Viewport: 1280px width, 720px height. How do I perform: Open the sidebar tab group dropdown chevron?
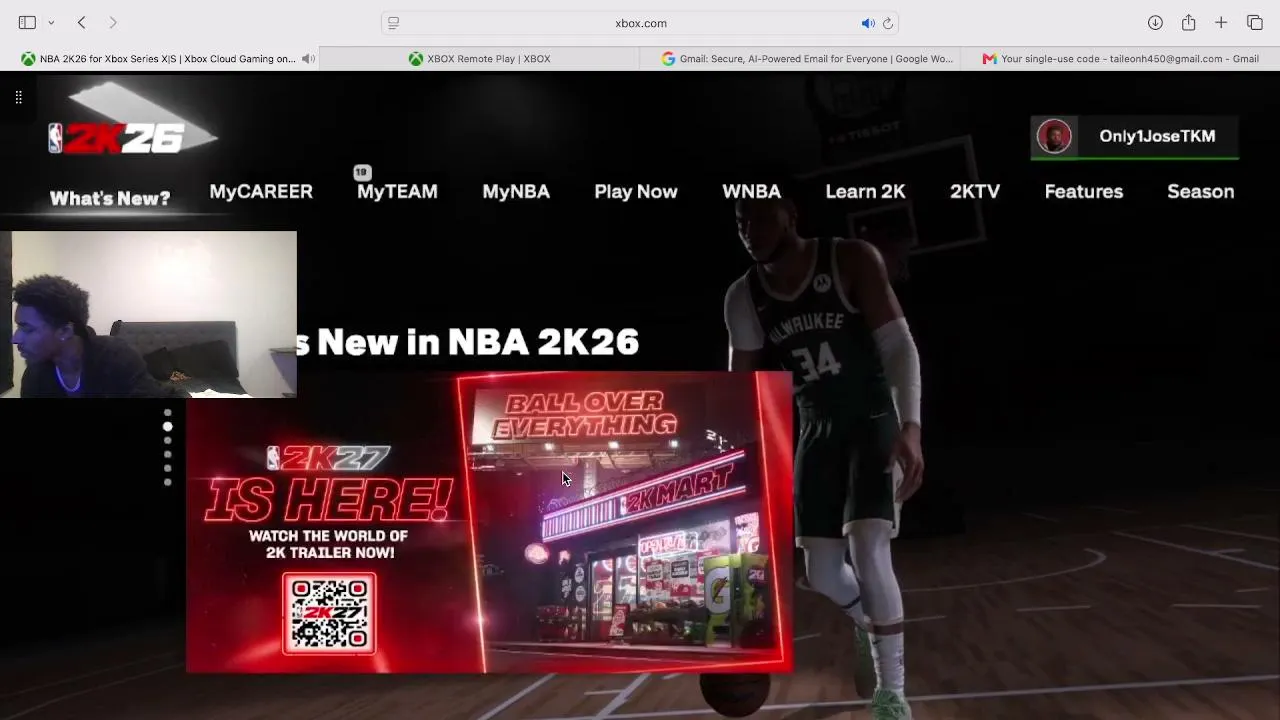point(51,23)
